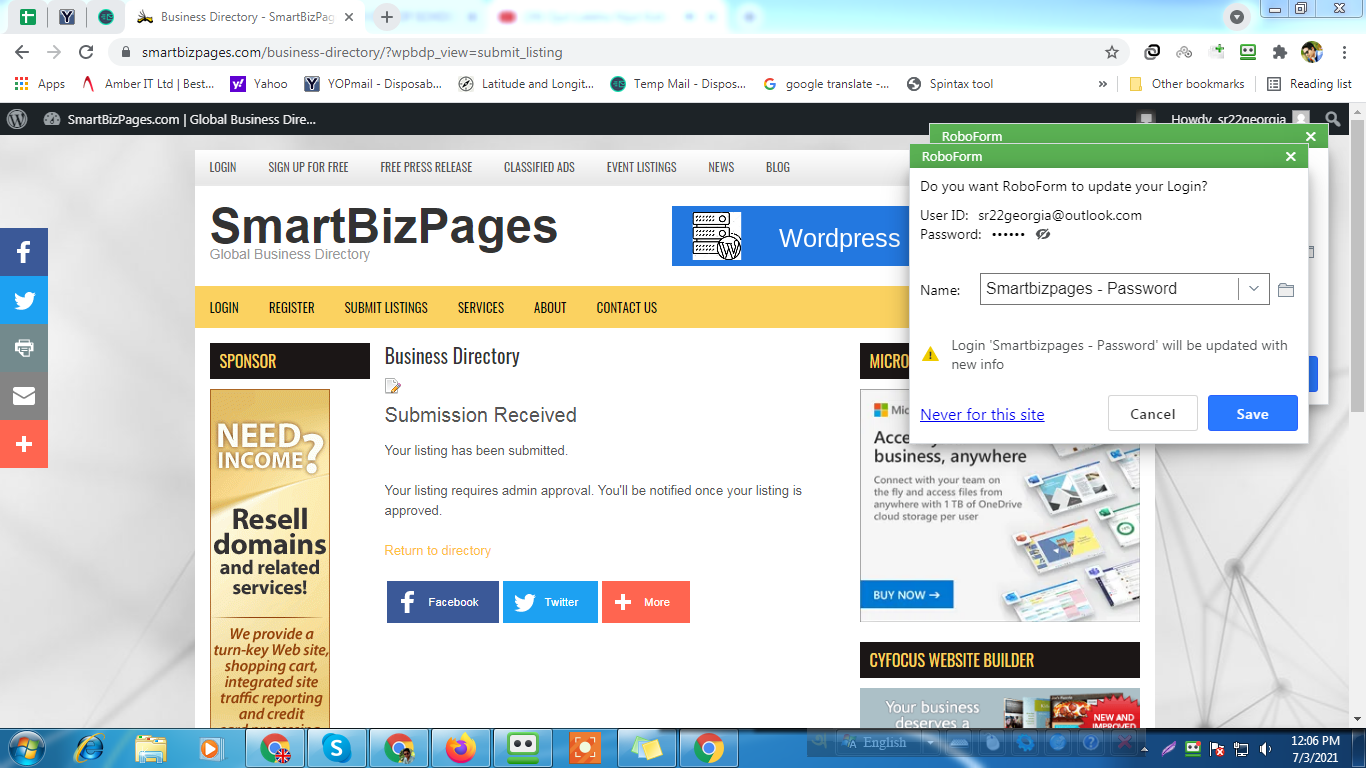
Task: Share via sidebar Twitter icon
Action: (24, 300)
